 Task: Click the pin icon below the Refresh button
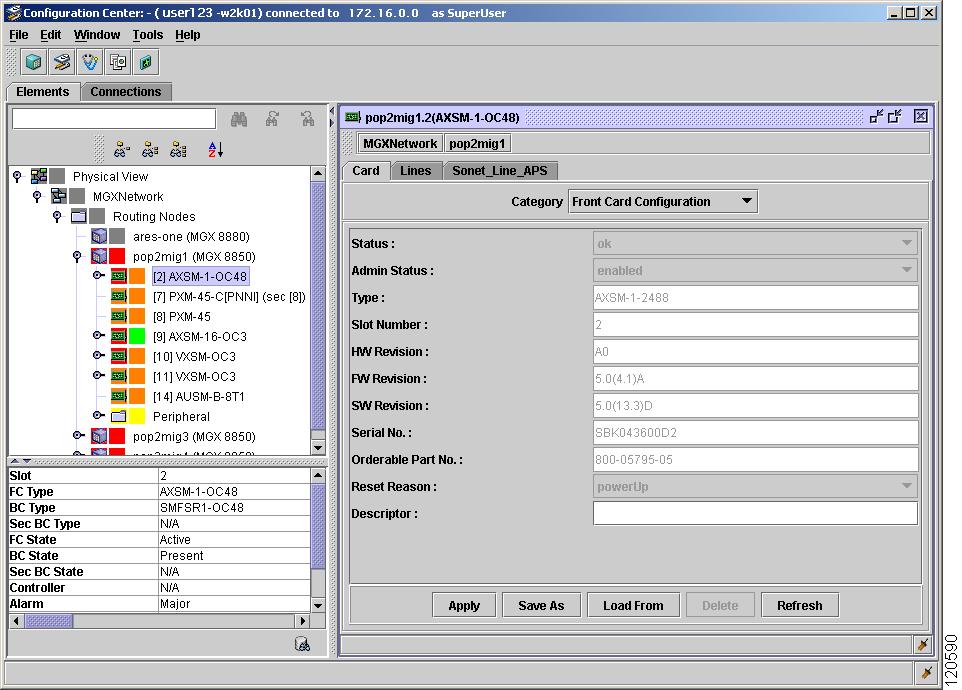click(x=922, y=644)
